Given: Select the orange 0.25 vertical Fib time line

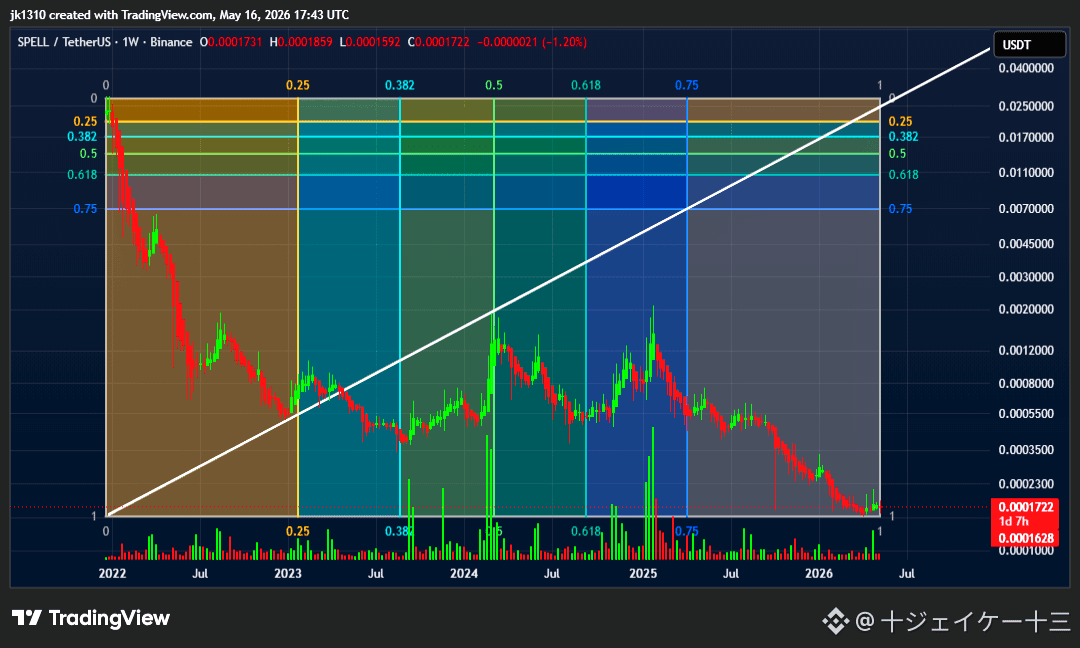Looking at the screenshot, I should pyautogui.click(x=298, y=307).
